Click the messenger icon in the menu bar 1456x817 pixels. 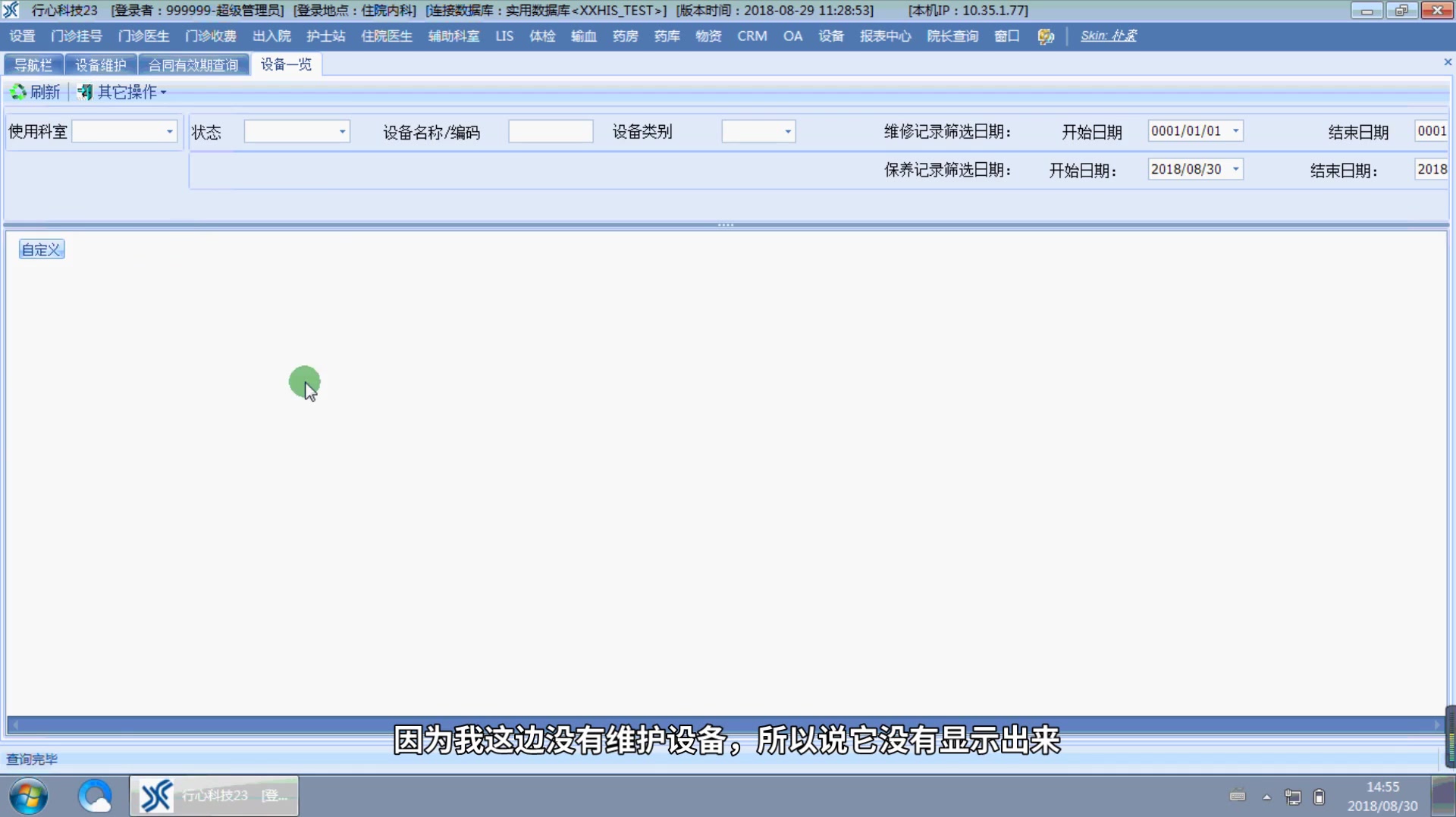pos(1046,36)
